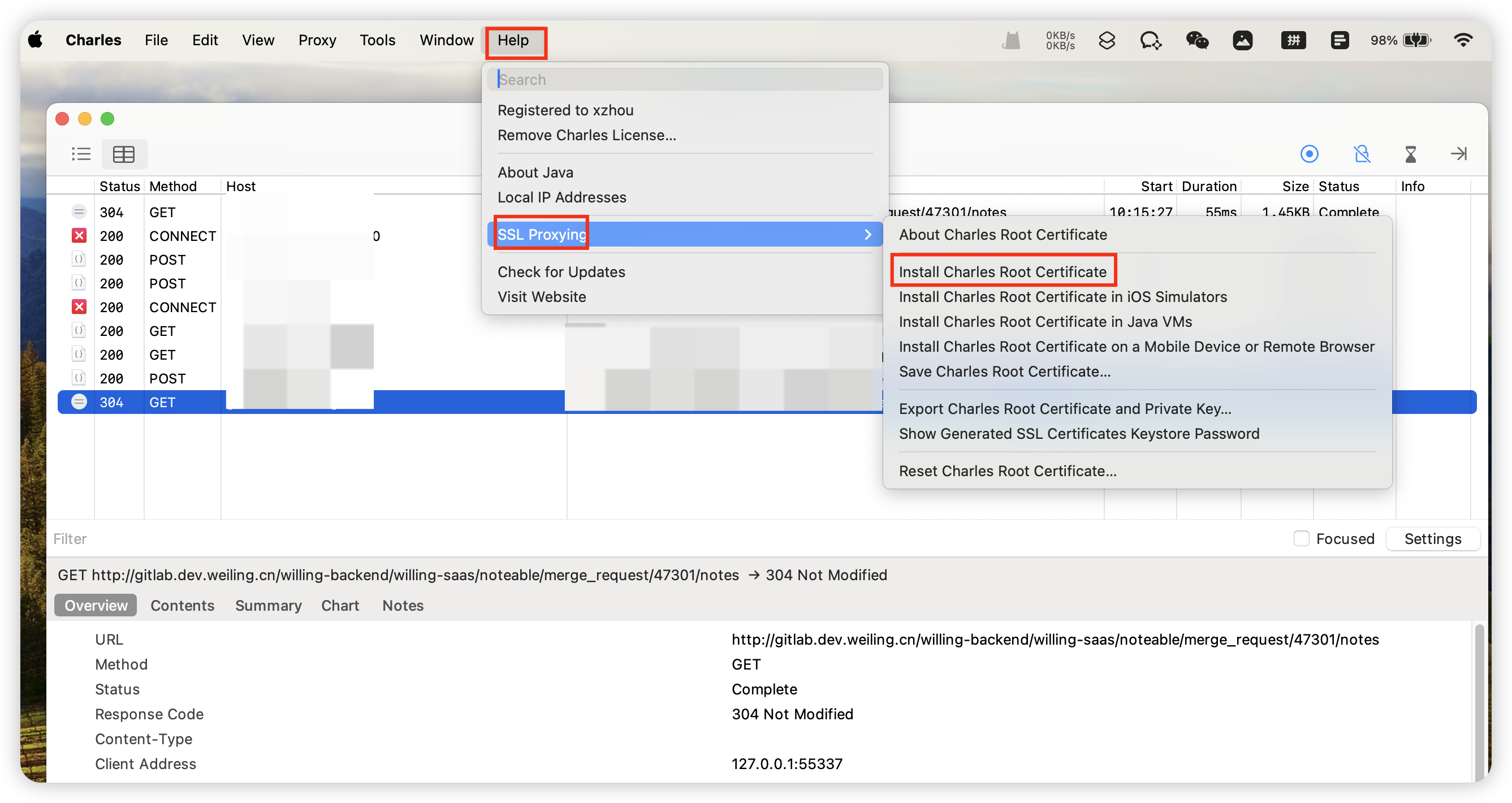Viewport: 1512px width, 803px height.
Task: Switch to the Contents tab
Action: [183, 605]
